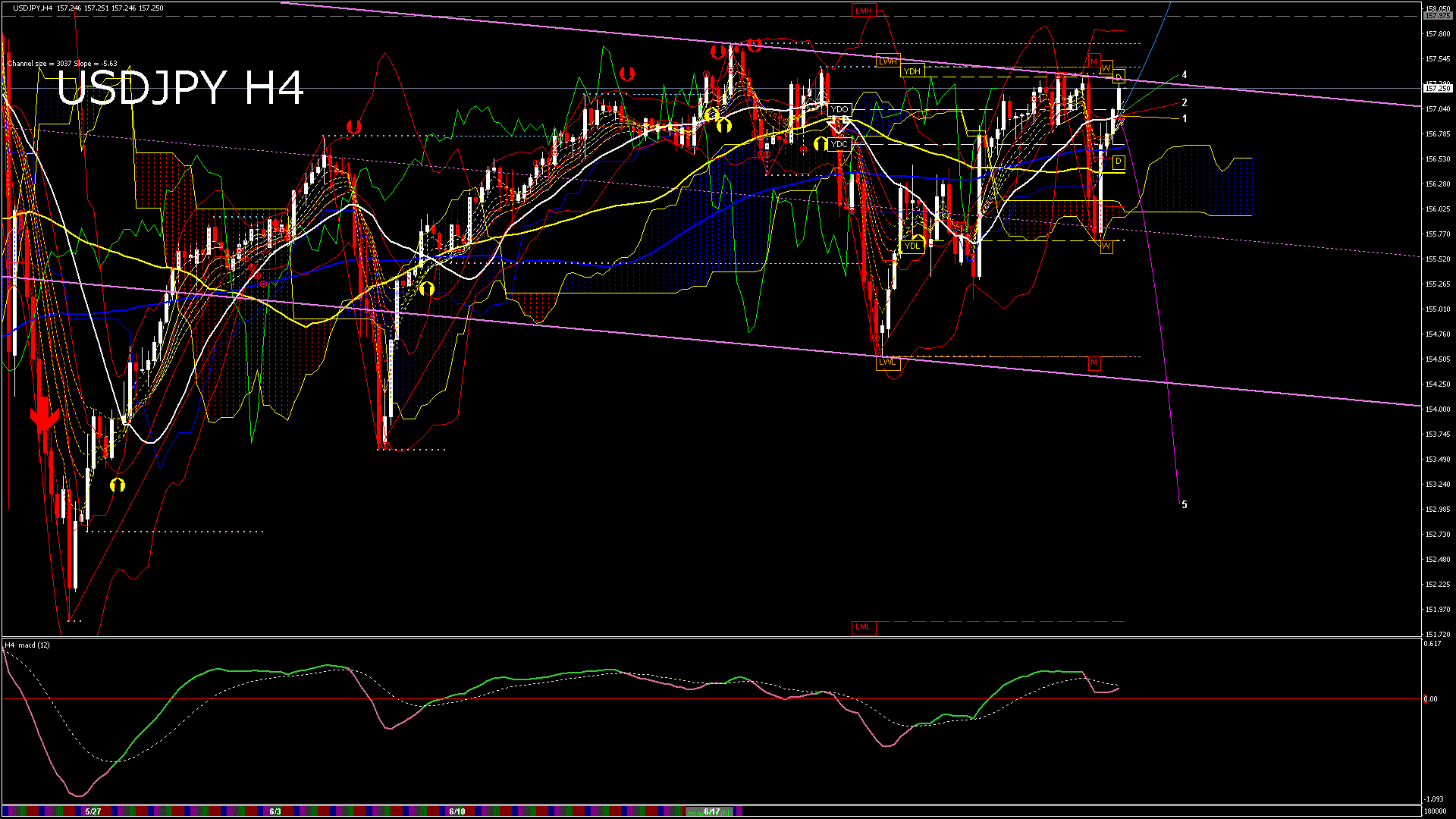Click the 6/3 date marker

point(275,811)
